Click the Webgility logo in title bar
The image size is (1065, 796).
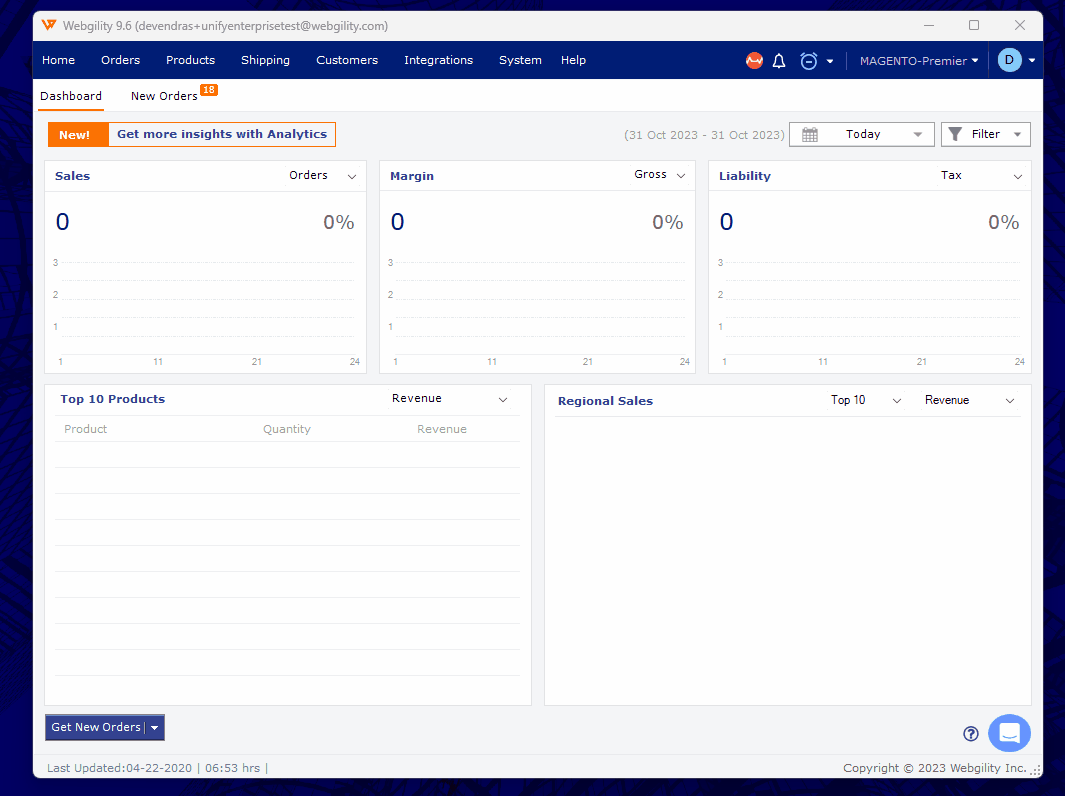(x=49, y=25)
